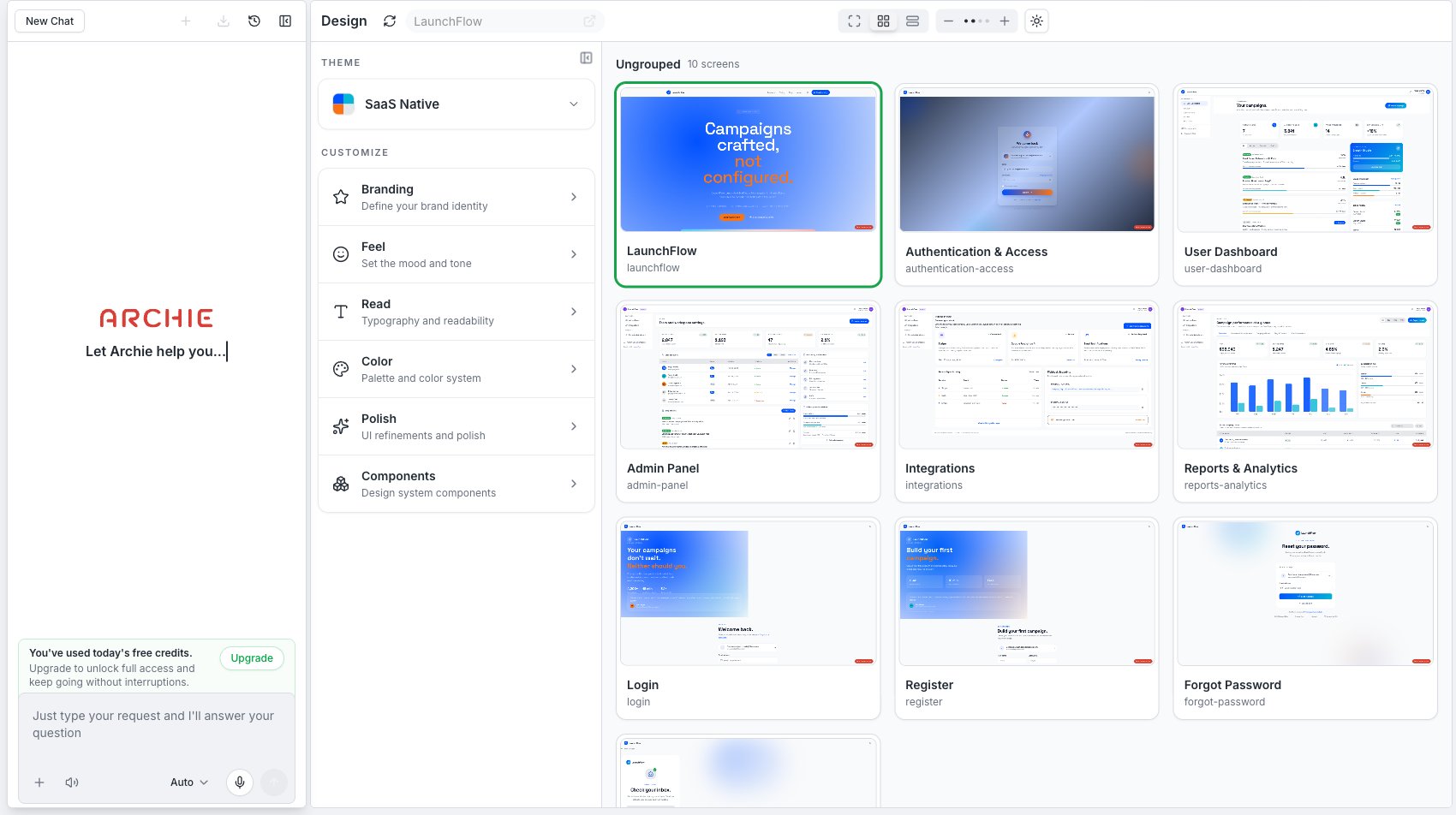1456x815 pixels.
Task: Switch to list view layout
Action: click(x=912, y=21)
